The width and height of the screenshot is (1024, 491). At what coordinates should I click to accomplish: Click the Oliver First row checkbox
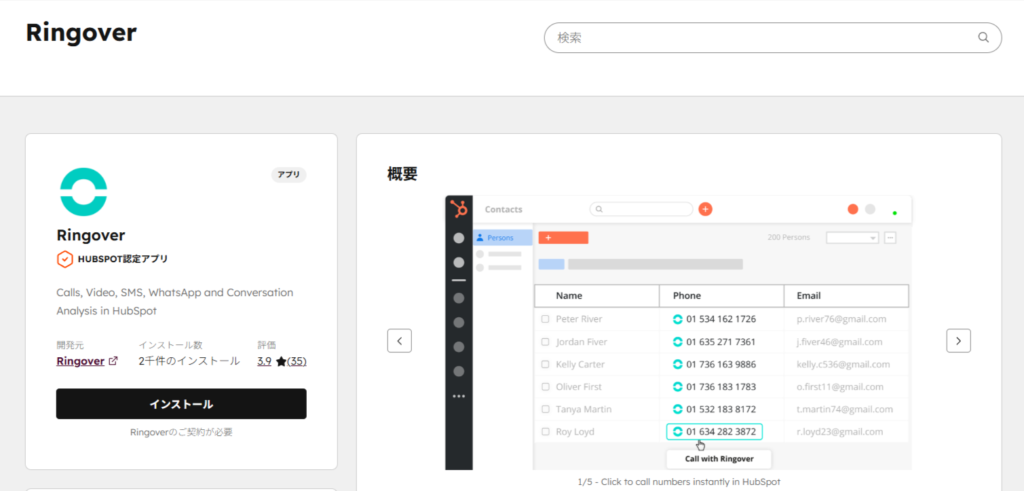click(545, 387)
